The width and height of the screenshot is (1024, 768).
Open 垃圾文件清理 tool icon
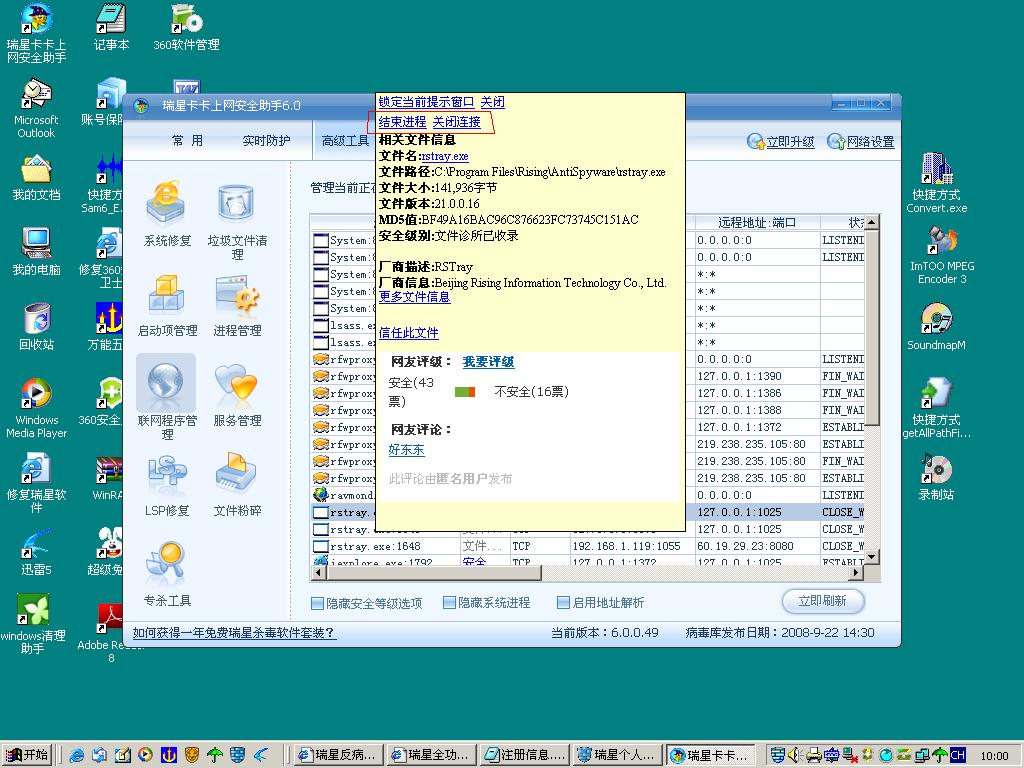[236, 204]
